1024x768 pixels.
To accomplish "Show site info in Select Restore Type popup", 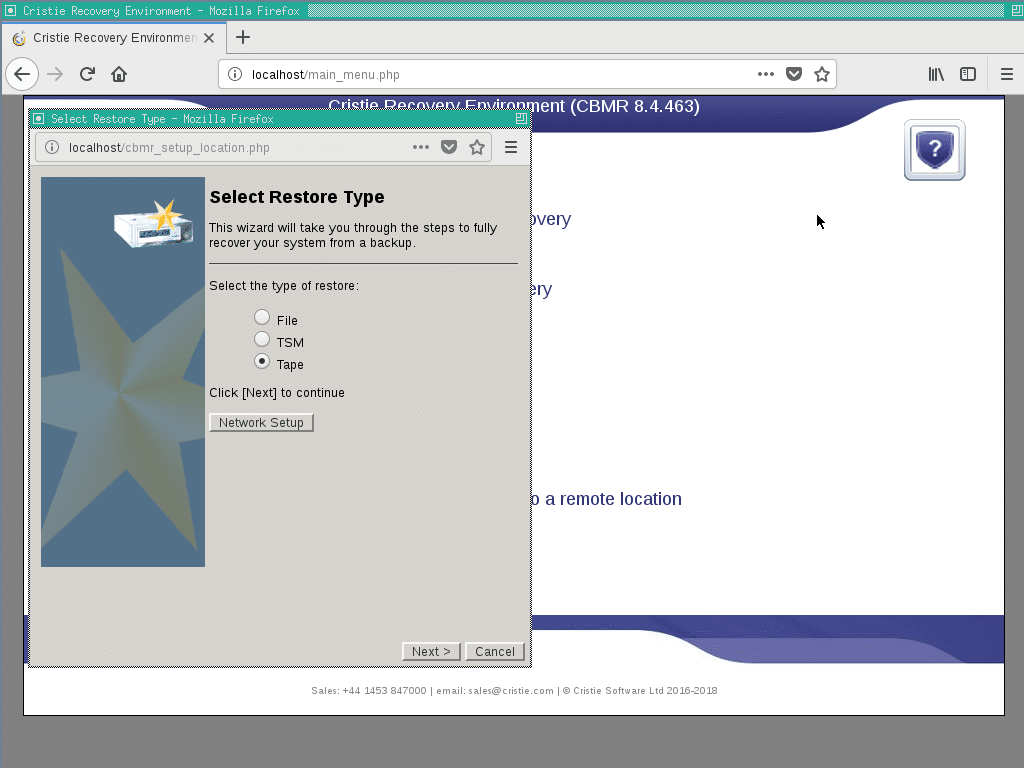I will tap(52, 148).
